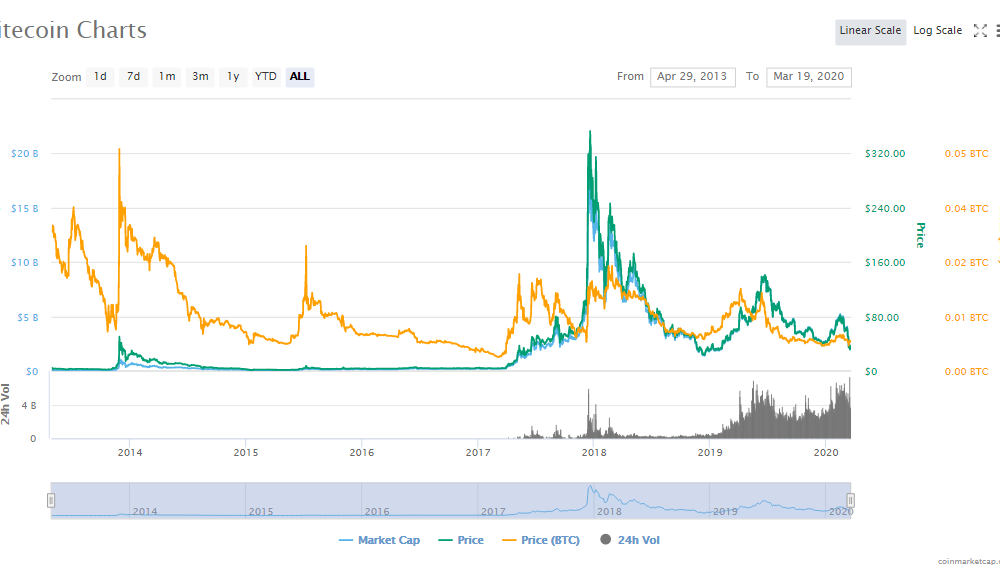This screenshot has height=565, width=1000.
Task: Open the fullscreen chart view icon
Action: click(980, 31)
